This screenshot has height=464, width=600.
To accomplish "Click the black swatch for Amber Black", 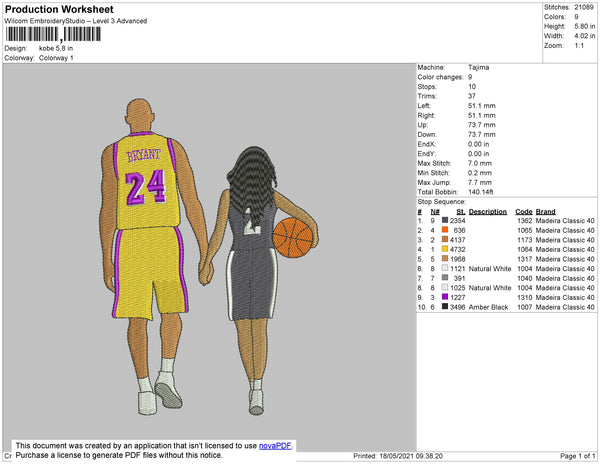I will click(445, 306).
